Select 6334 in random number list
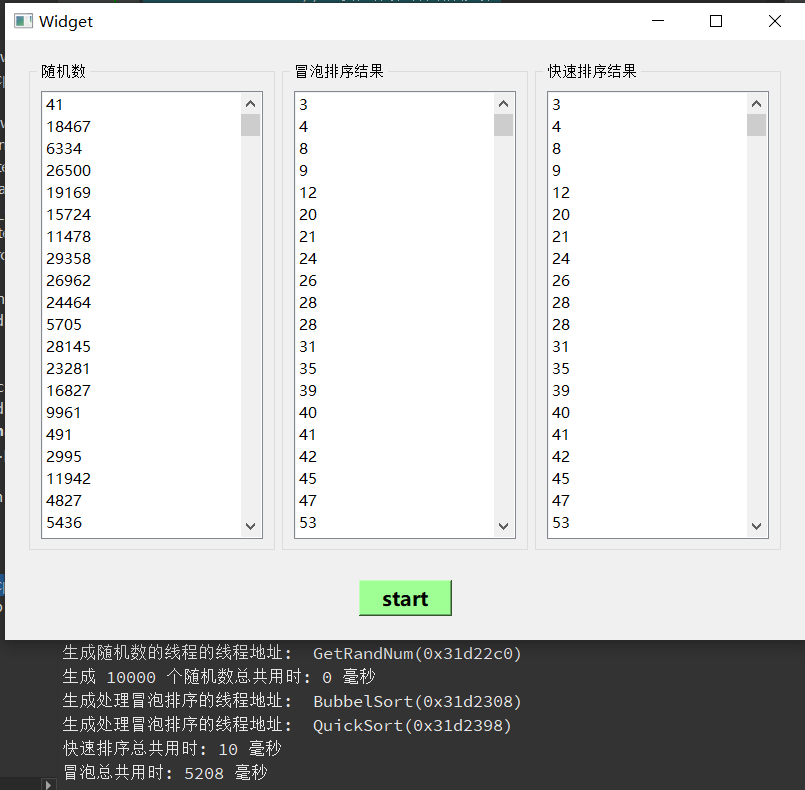Screen dimensions: 805x790 pos(141,148)
